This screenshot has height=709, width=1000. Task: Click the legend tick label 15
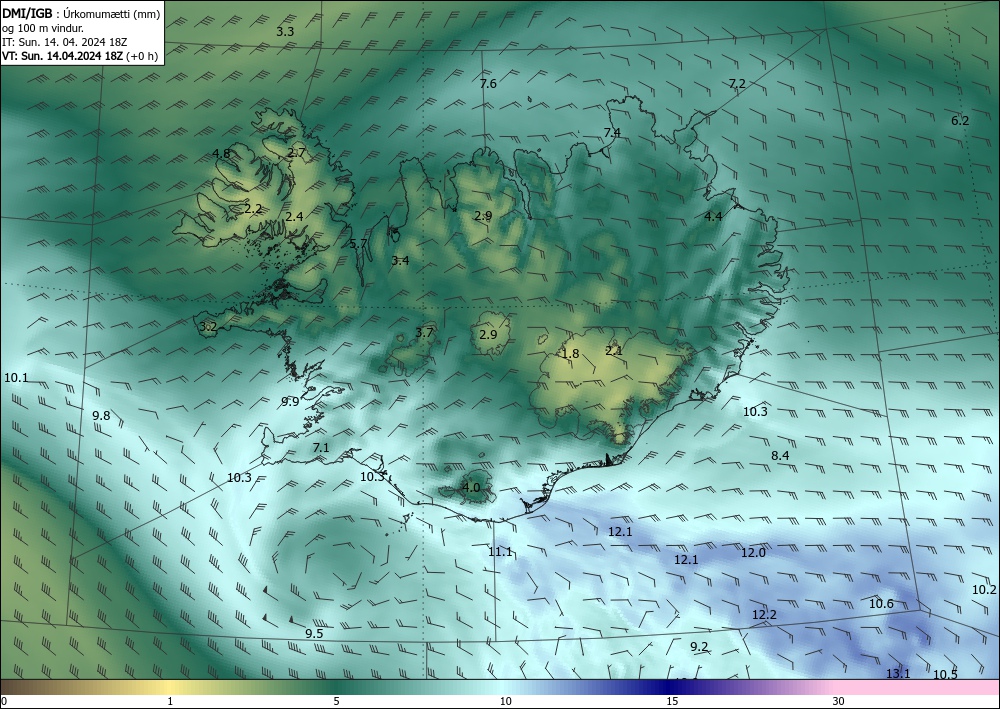click(x=672, y=701)
